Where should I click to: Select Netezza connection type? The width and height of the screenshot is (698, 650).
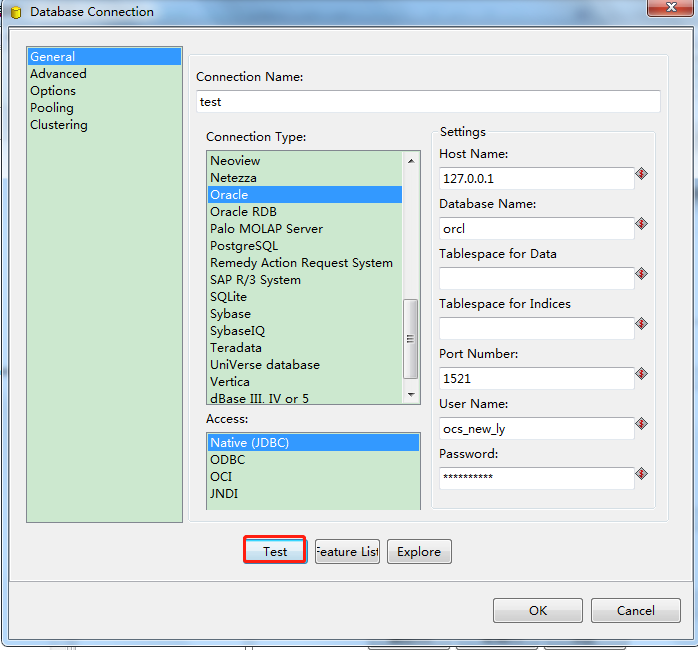[x=305, y=178]
